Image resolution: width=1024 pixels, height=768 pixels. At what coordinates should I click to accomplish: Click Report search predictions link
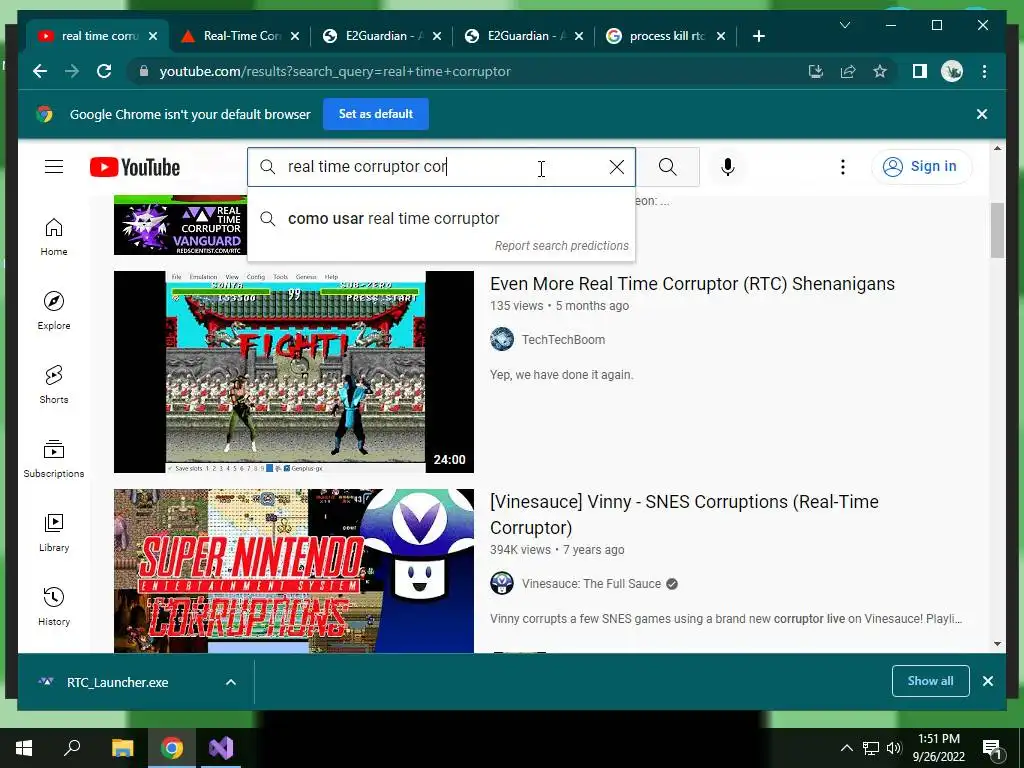[561, 246]
